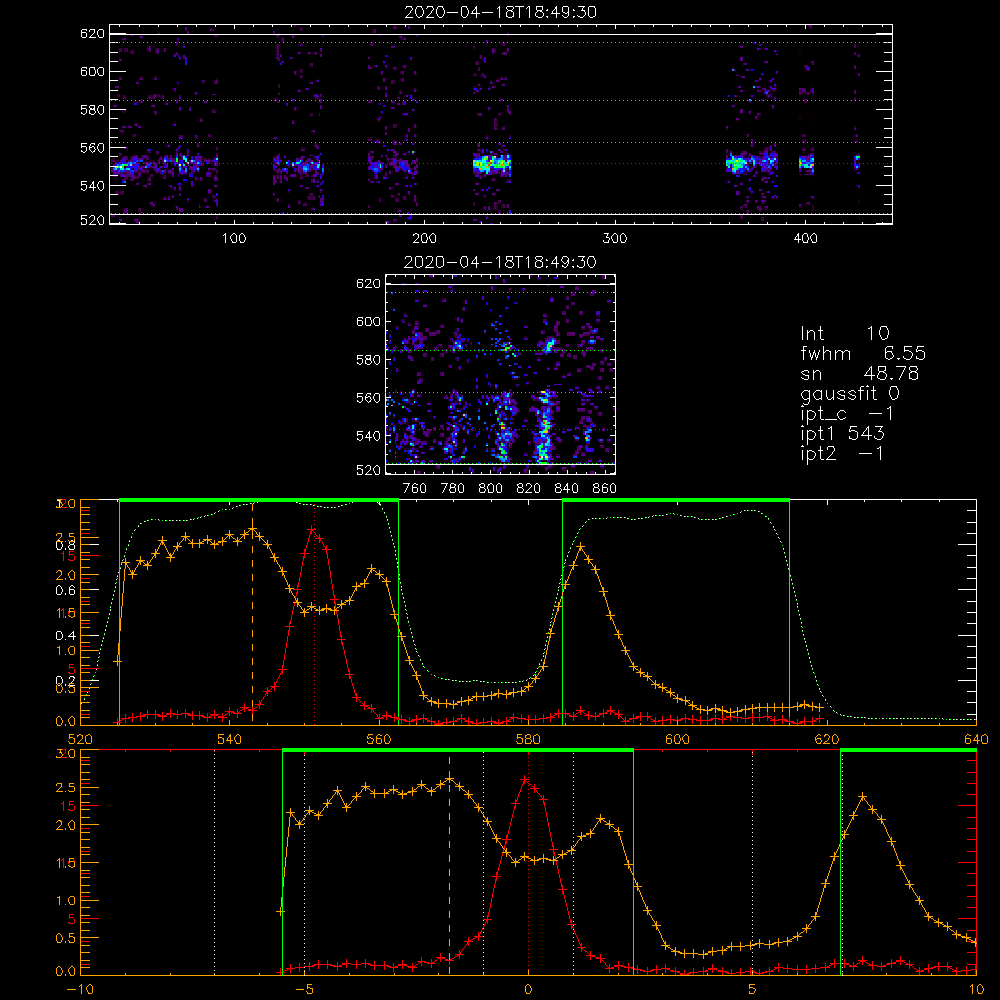The height and width of the screenshot is (1000, 1000).
Task: Click y-axis label 620 of top spectrogram
Action: coord(92,34)
